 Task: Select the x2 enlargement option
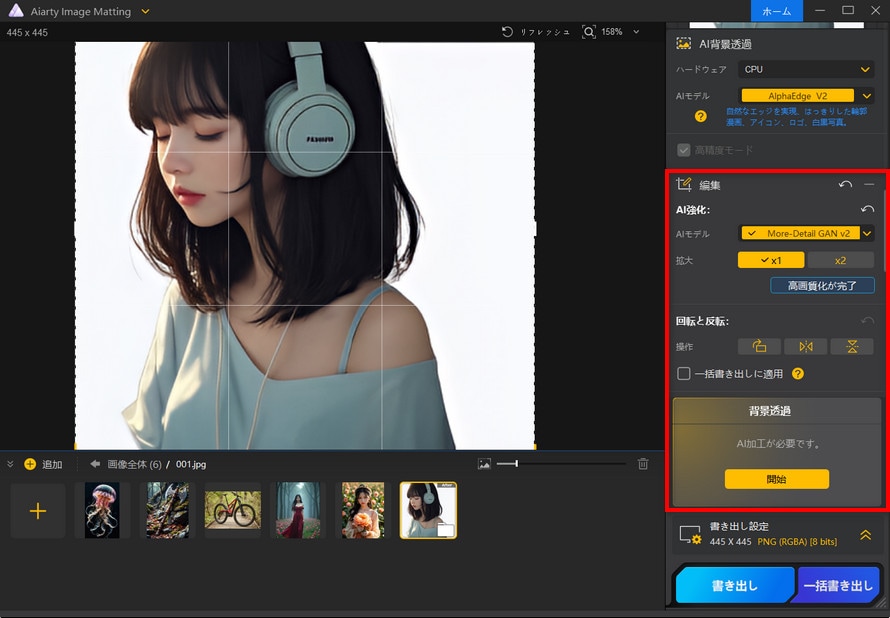(x=840, y=260)
